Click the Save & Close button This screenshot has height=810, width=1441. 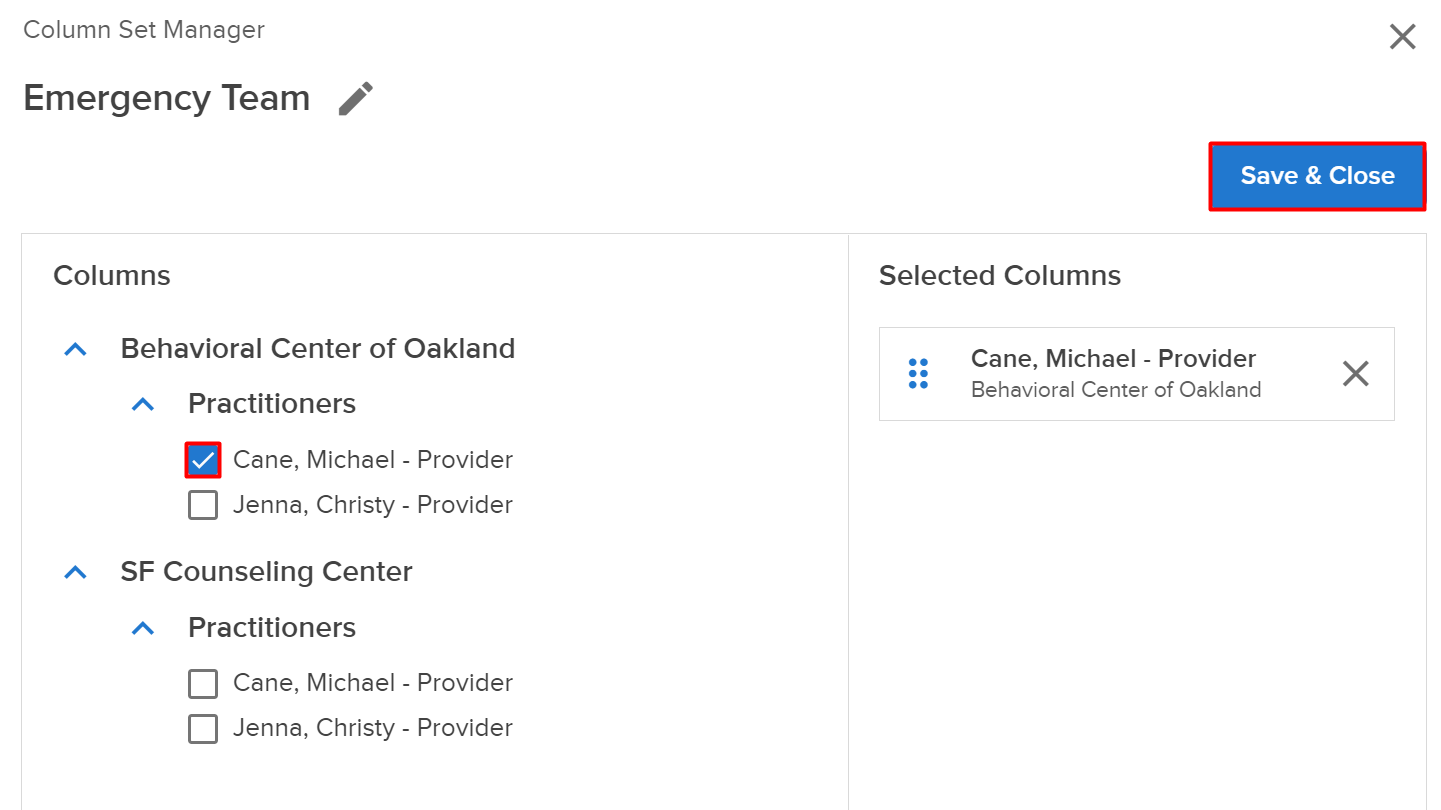point(1317,176)
